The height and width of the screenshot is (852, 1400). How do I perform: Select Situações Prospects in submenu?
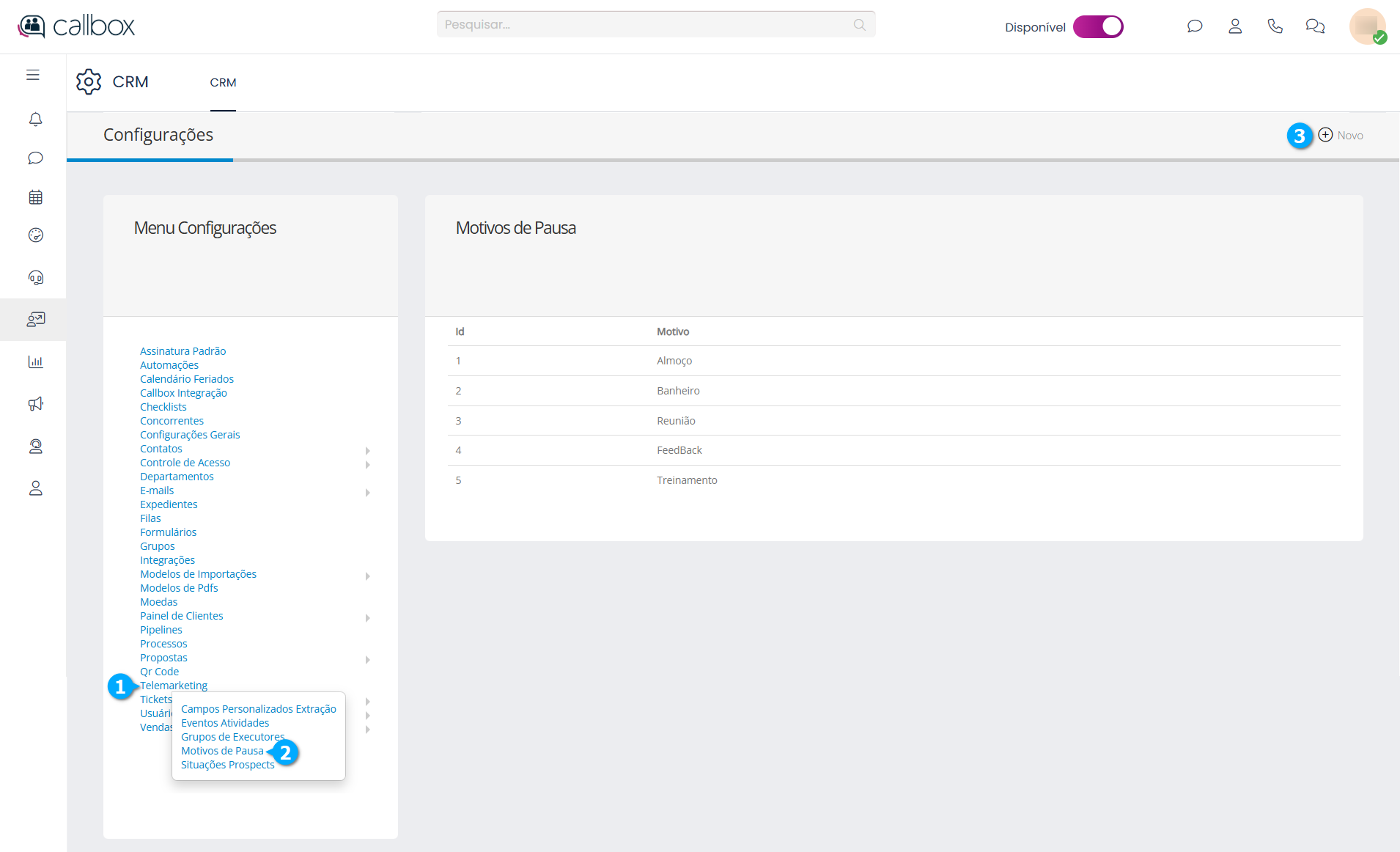click(227, 765)
